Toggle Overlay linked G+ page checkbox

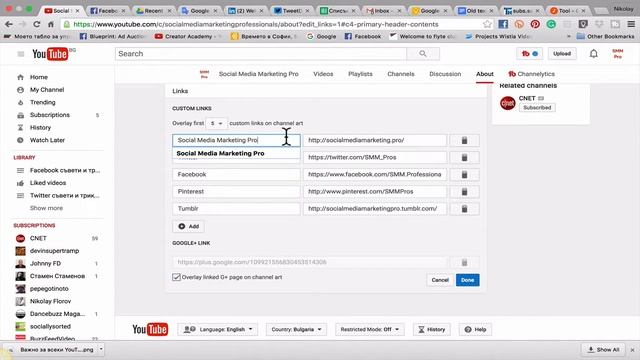(176, 277)
